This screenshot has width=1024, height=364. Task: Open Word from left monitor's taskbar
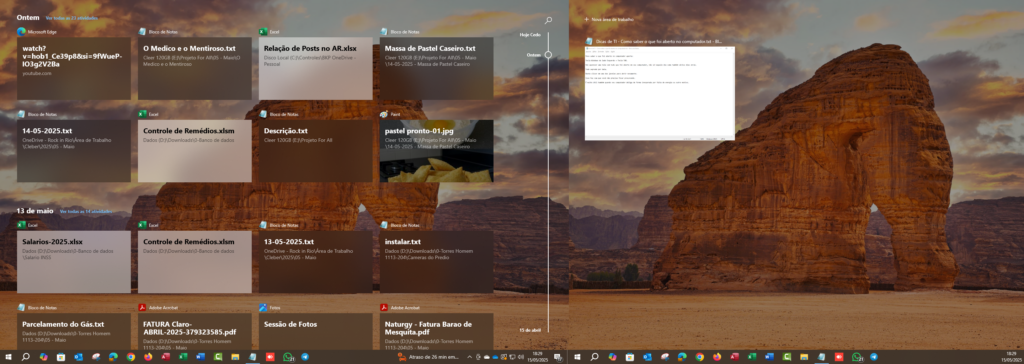tap(200, 357)
